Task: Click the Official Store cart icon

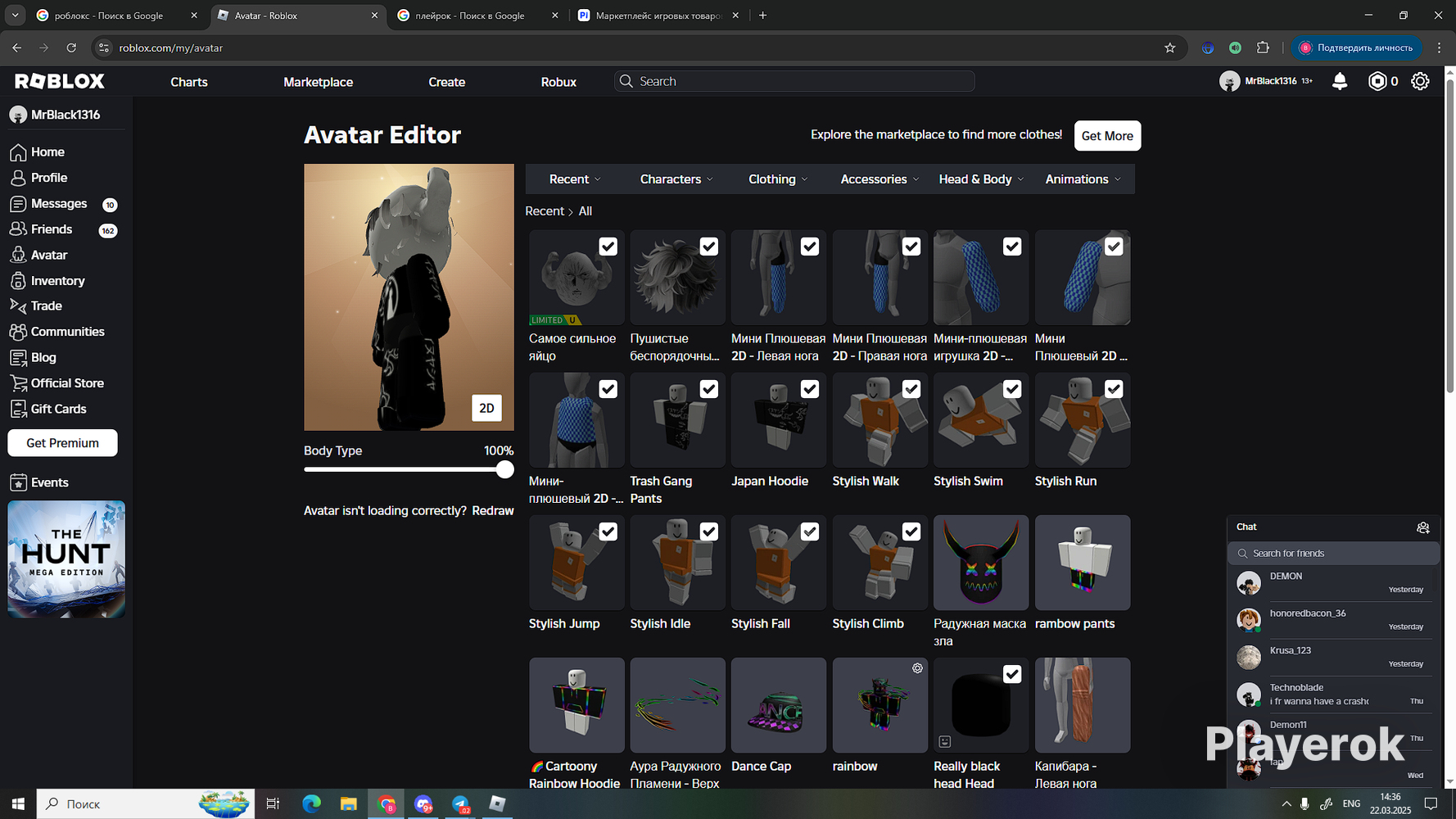Action: (x=18, y=383)
